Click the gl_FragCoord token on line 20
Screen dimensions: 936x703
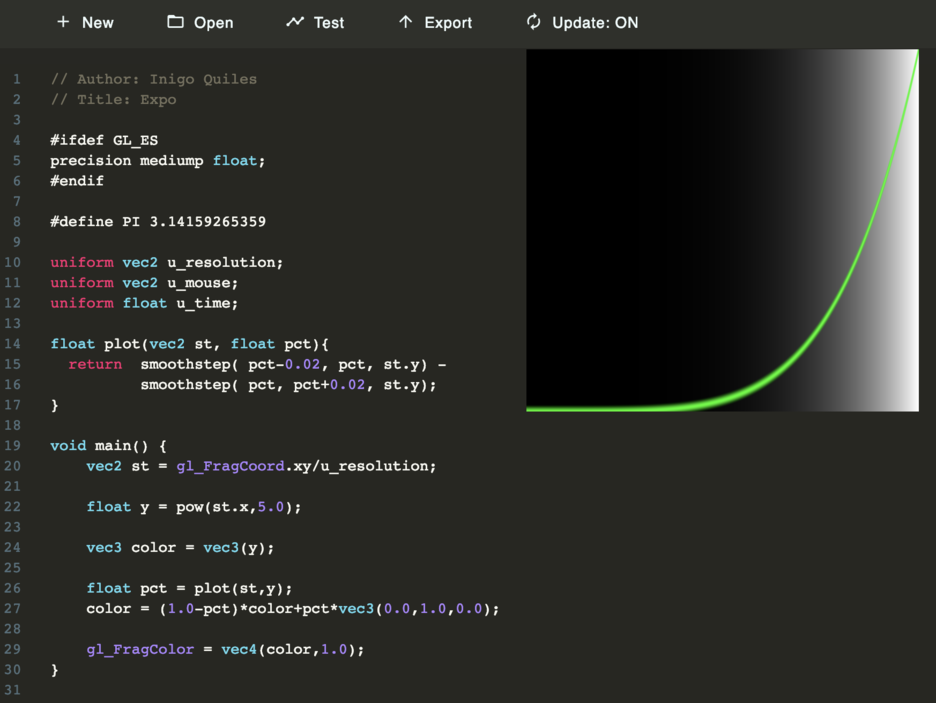(235, 465)
